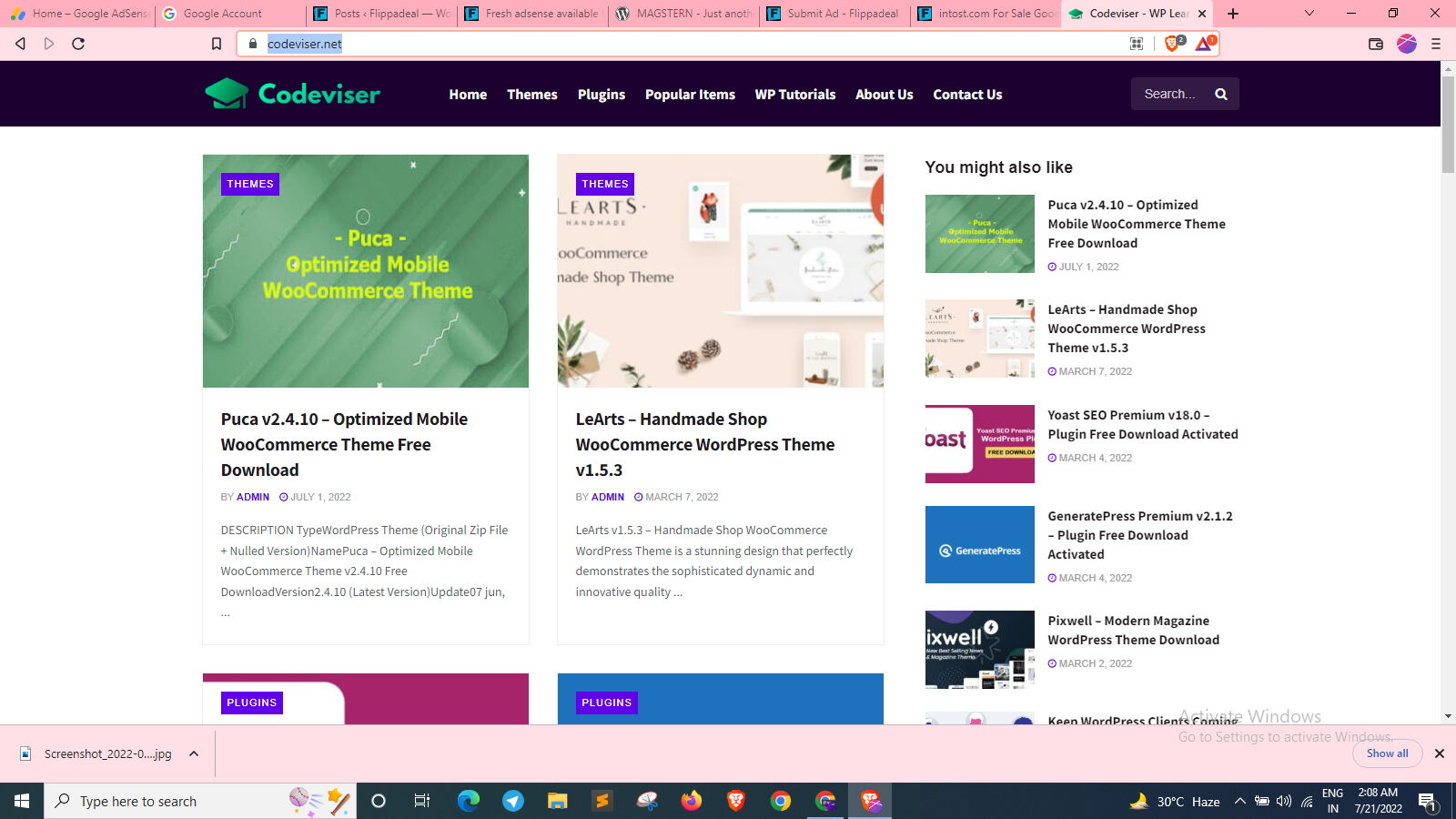Click the browser forward arrow
Viewport: 1456px width, 819px height.
[x=49, y=44]
